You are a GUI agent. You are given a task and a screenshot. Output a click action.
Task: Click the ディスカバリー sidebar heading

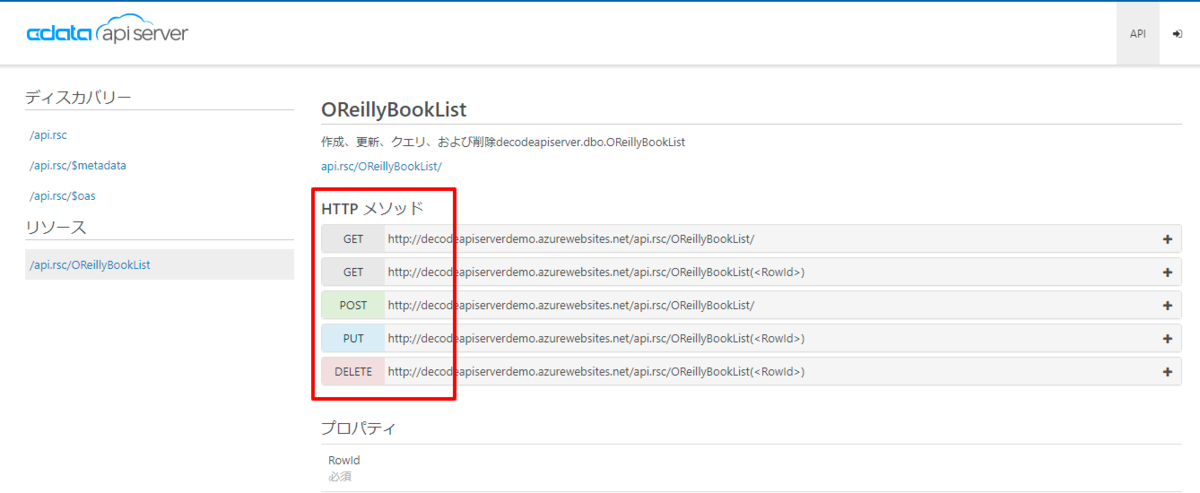click(x=78, y=96)
